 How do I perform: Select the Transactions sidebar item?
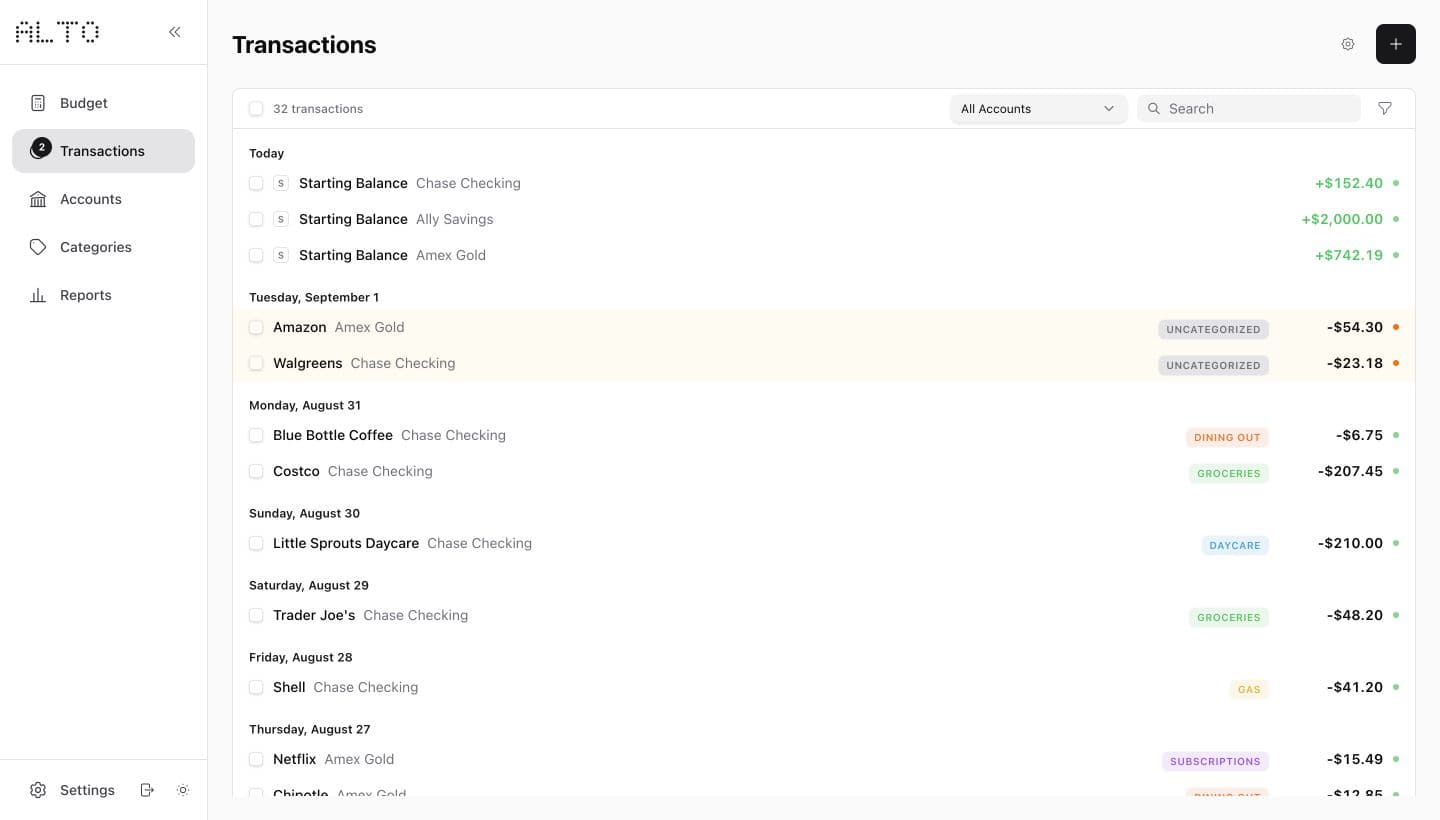click(x=103, y=151)
